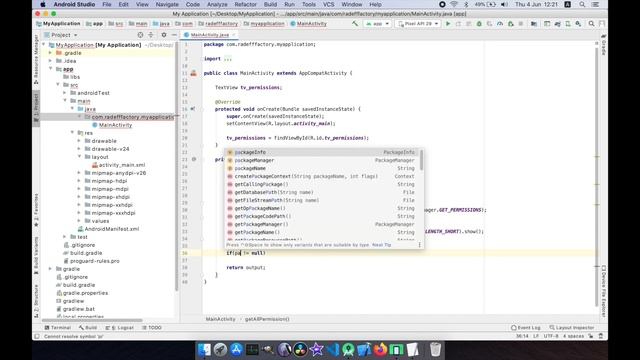The height and width of the screenshot is (360, 640).
Task: Choose createPackageContext completion suggestion
Action: click(322, 176)
